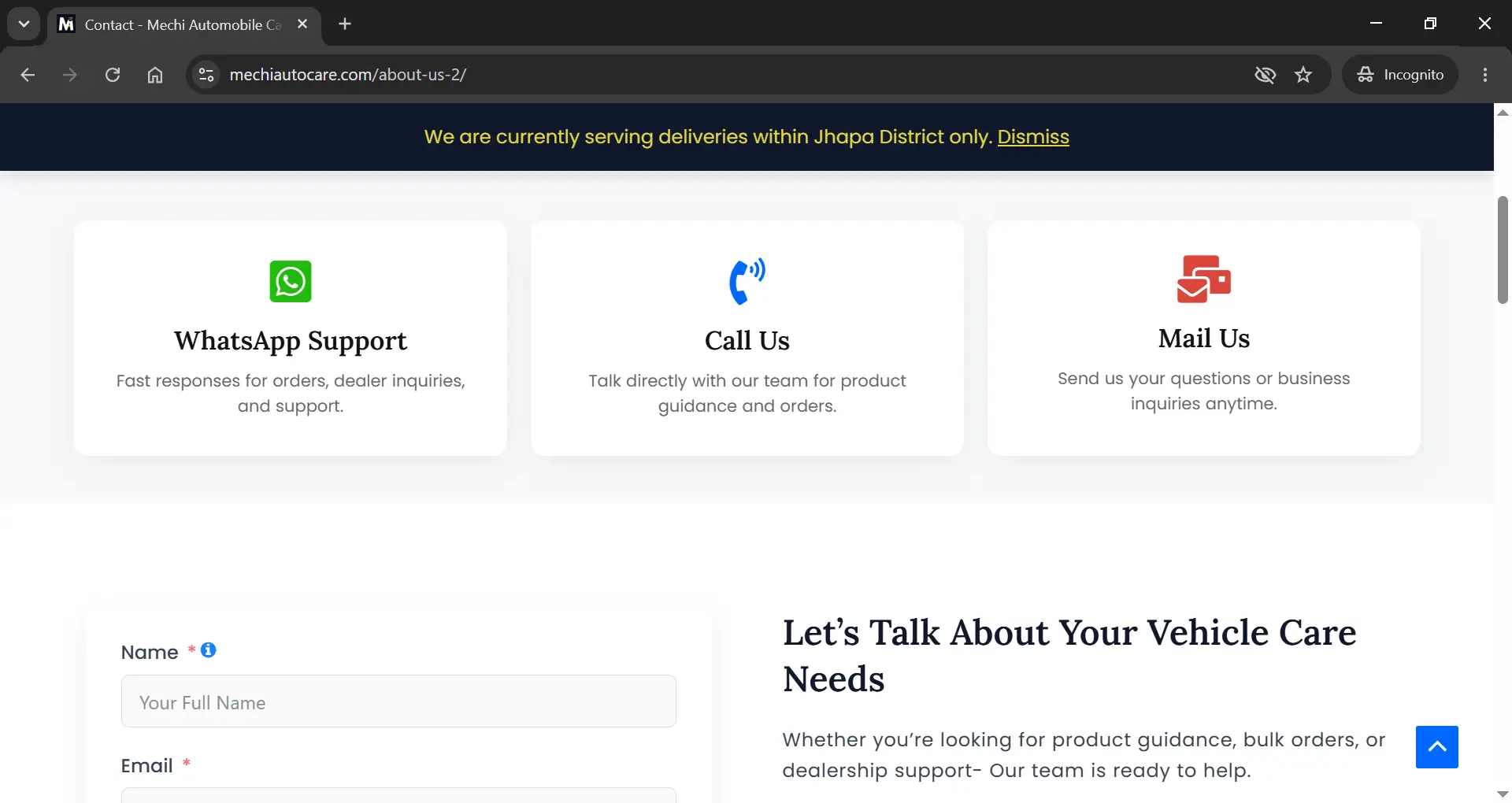
Task: Click the scrollbar down arrow
Action: click(x=1503, y=794)
